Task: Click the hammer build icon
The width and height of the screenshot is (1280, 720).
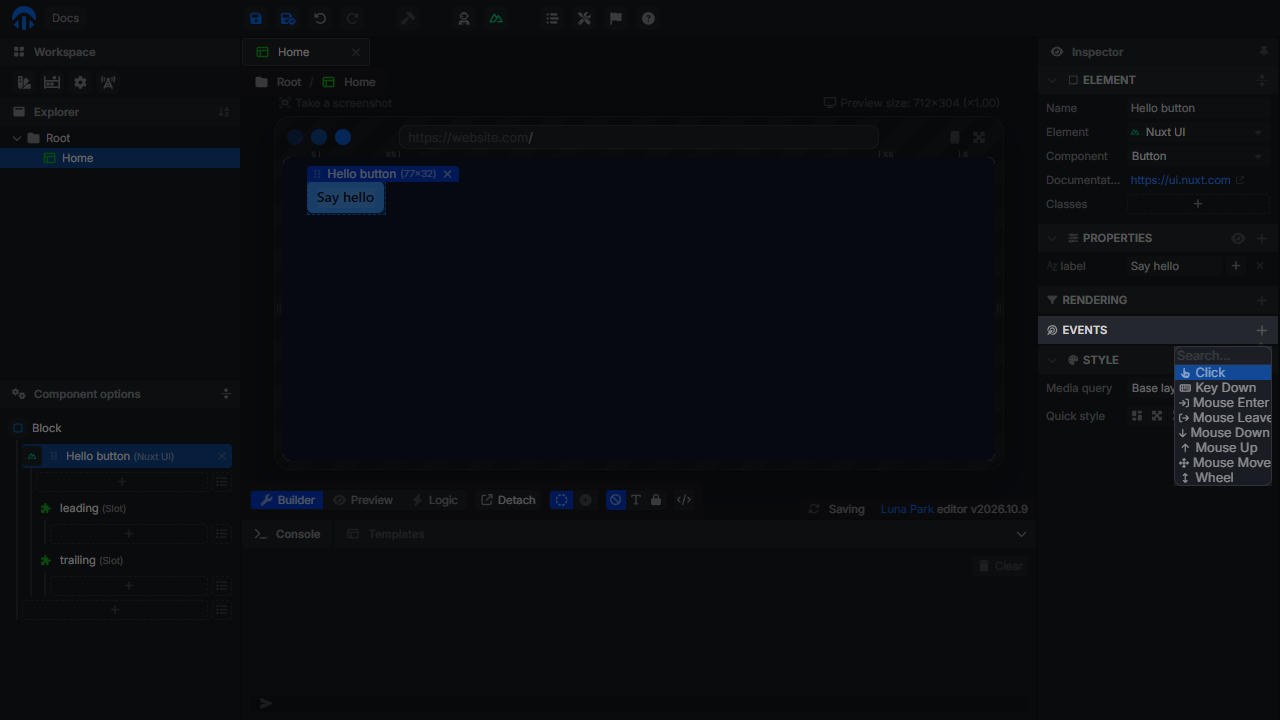Action: pyautogui.click(x=408, y=18)
